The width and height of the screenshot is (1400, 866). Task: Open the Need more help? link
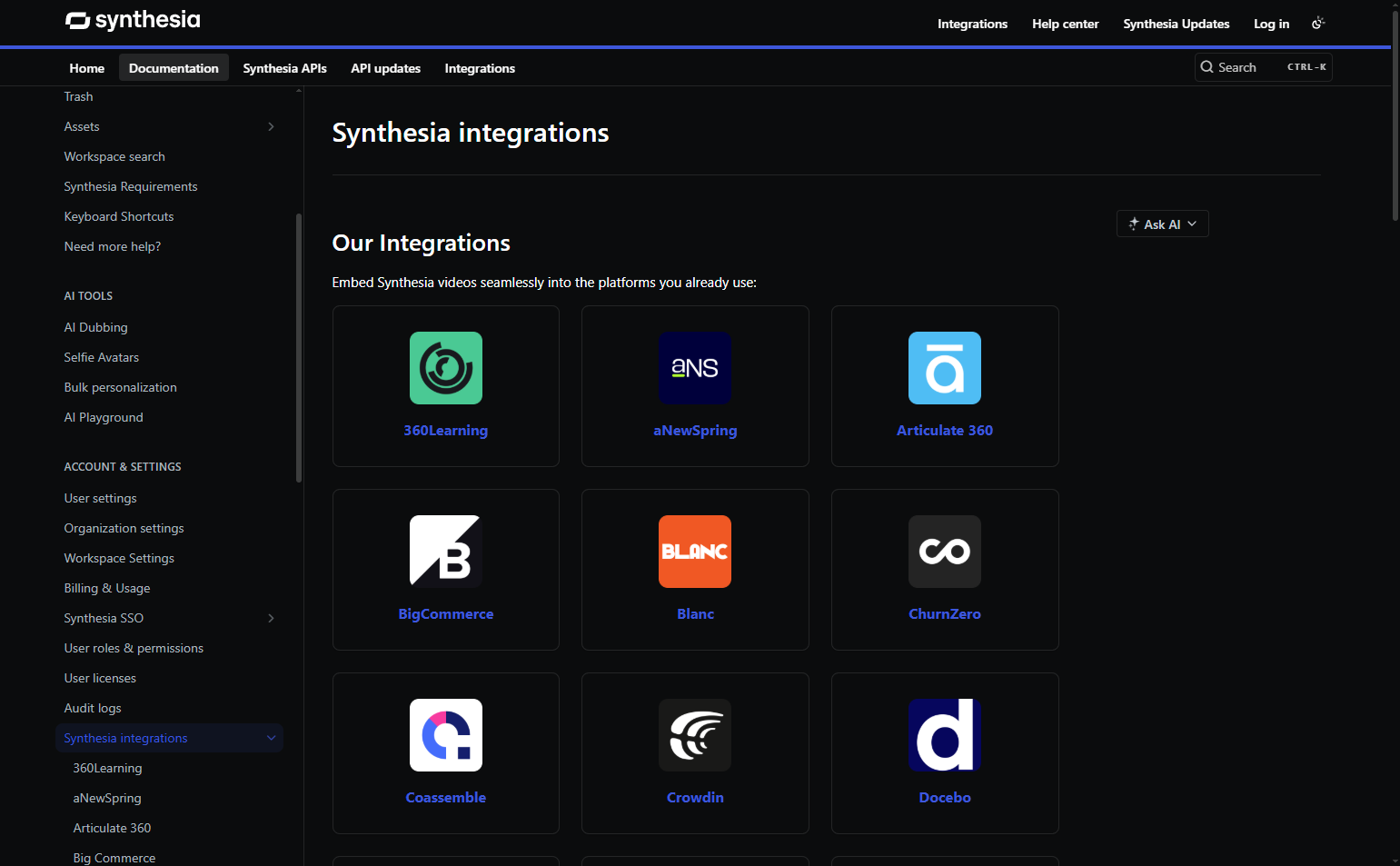pyautogui.click(x=112, y=246)
